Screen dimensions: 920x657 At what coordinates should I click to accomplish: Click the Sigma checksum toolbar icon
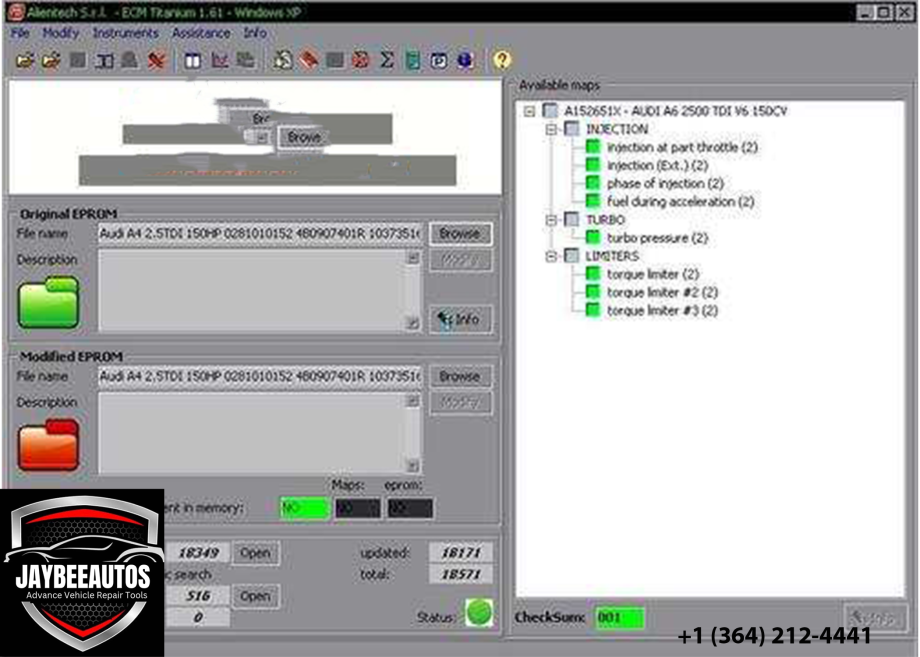click(387, 60)
